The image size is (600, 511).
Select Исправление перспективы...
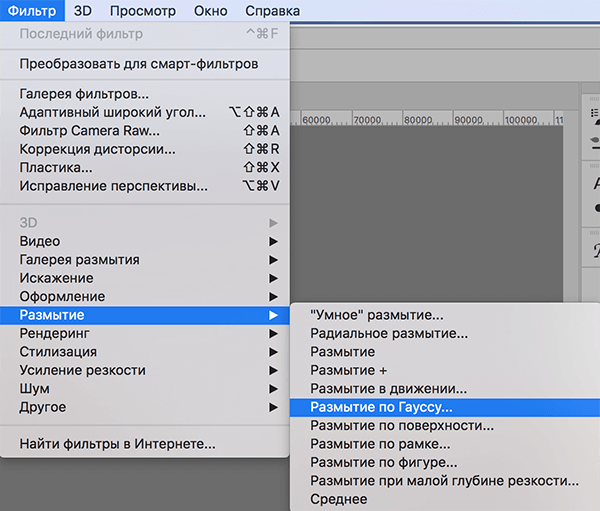(145, 186)
